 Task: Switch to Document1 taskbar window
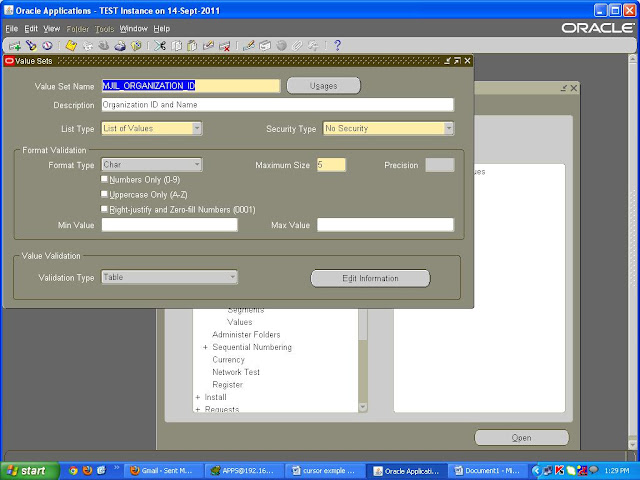point(487,471)
